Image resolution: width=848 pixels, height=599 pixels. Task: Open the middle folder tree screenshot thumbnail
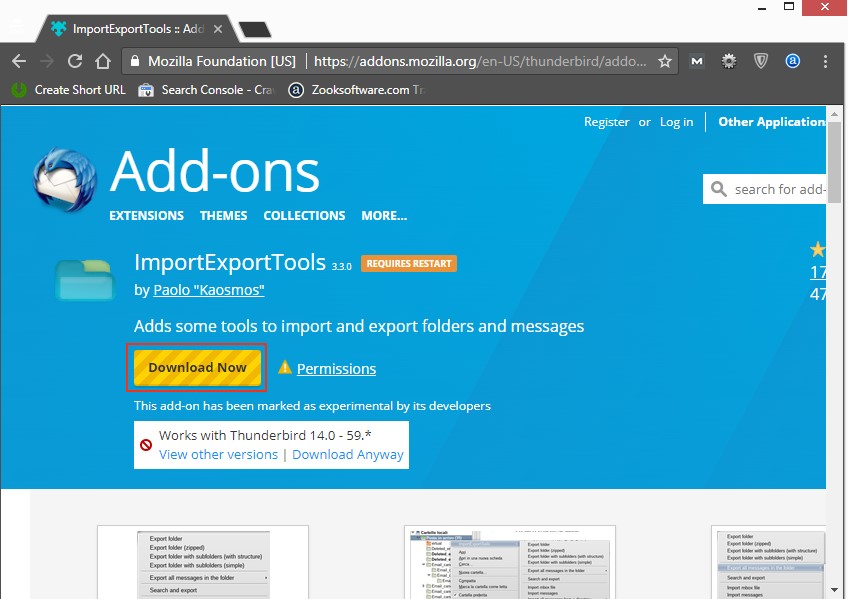[509, 562]
